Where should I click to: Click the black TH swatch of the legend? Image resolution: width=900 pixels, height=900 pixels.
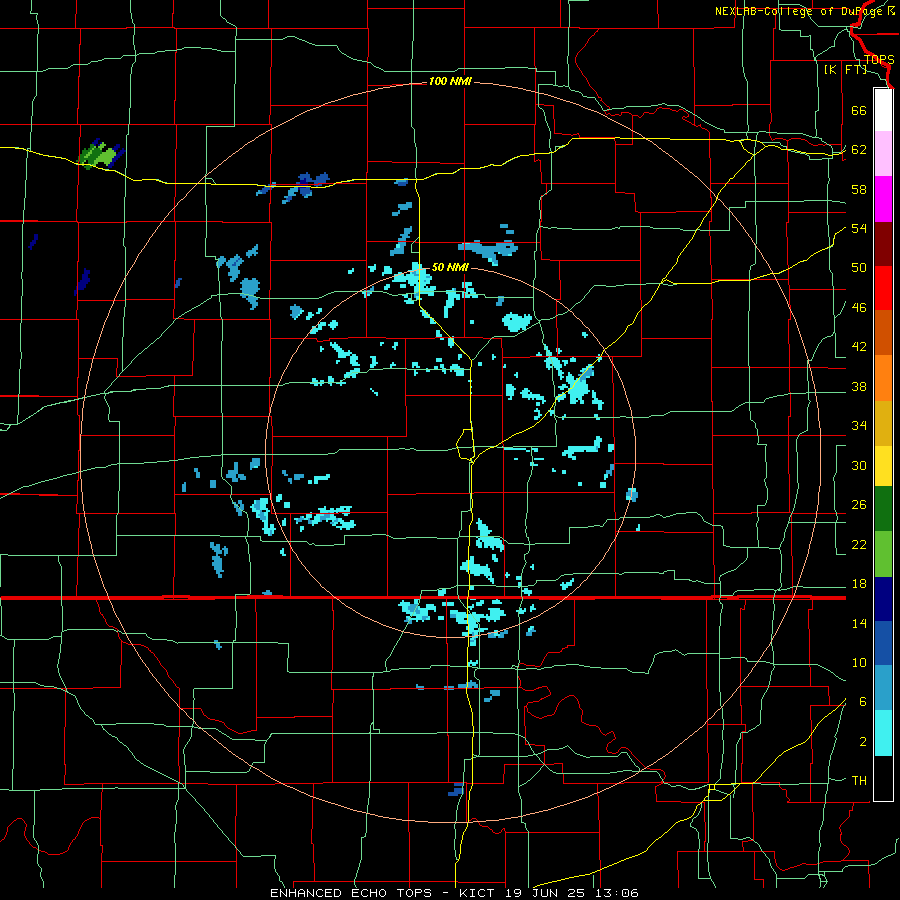click(883, 778)
